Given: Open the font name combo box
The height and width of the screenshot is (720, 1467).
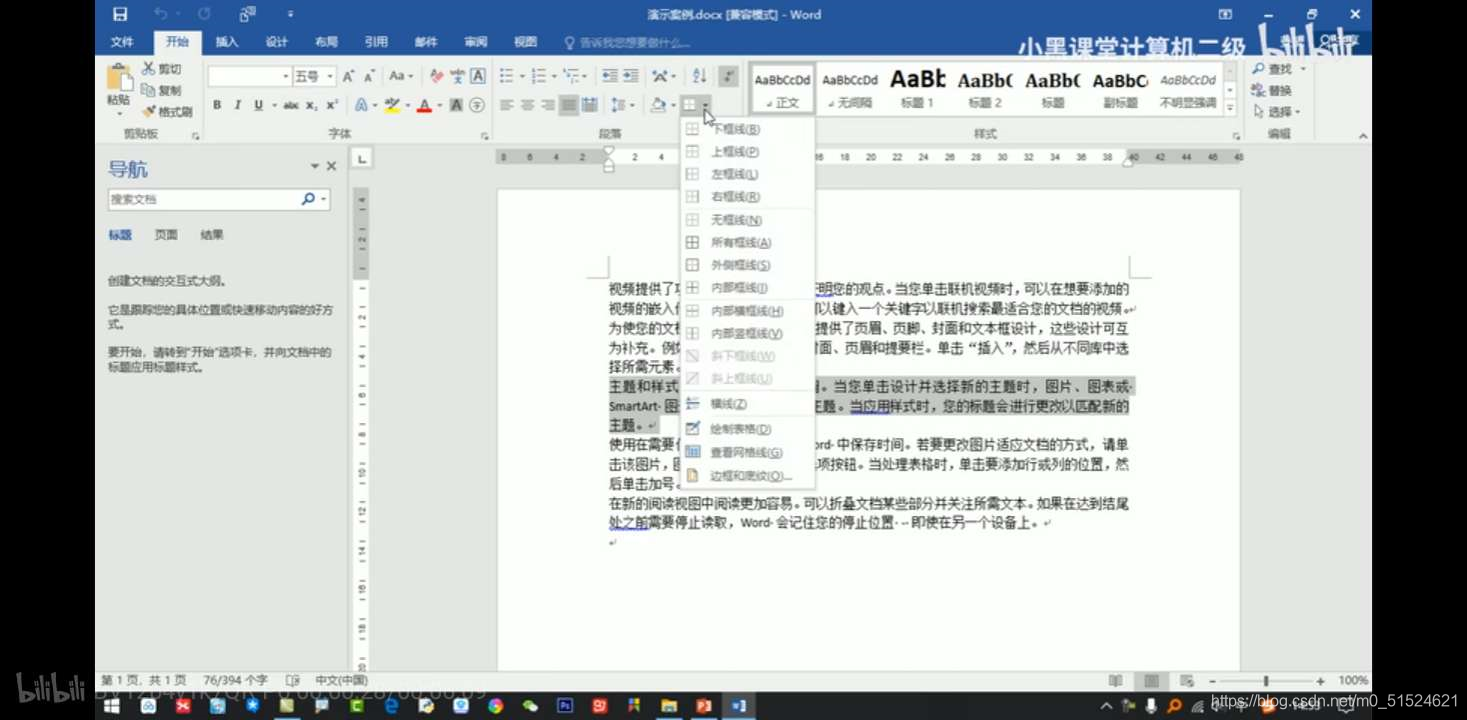Looking at the screenshot, I should click(x=249, y=76).
